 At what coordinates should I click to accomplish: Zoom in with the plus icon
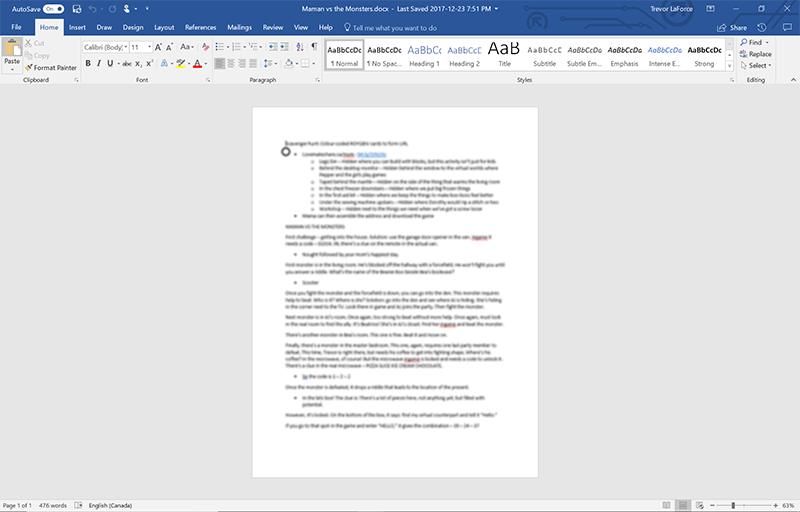click(776, 505)
